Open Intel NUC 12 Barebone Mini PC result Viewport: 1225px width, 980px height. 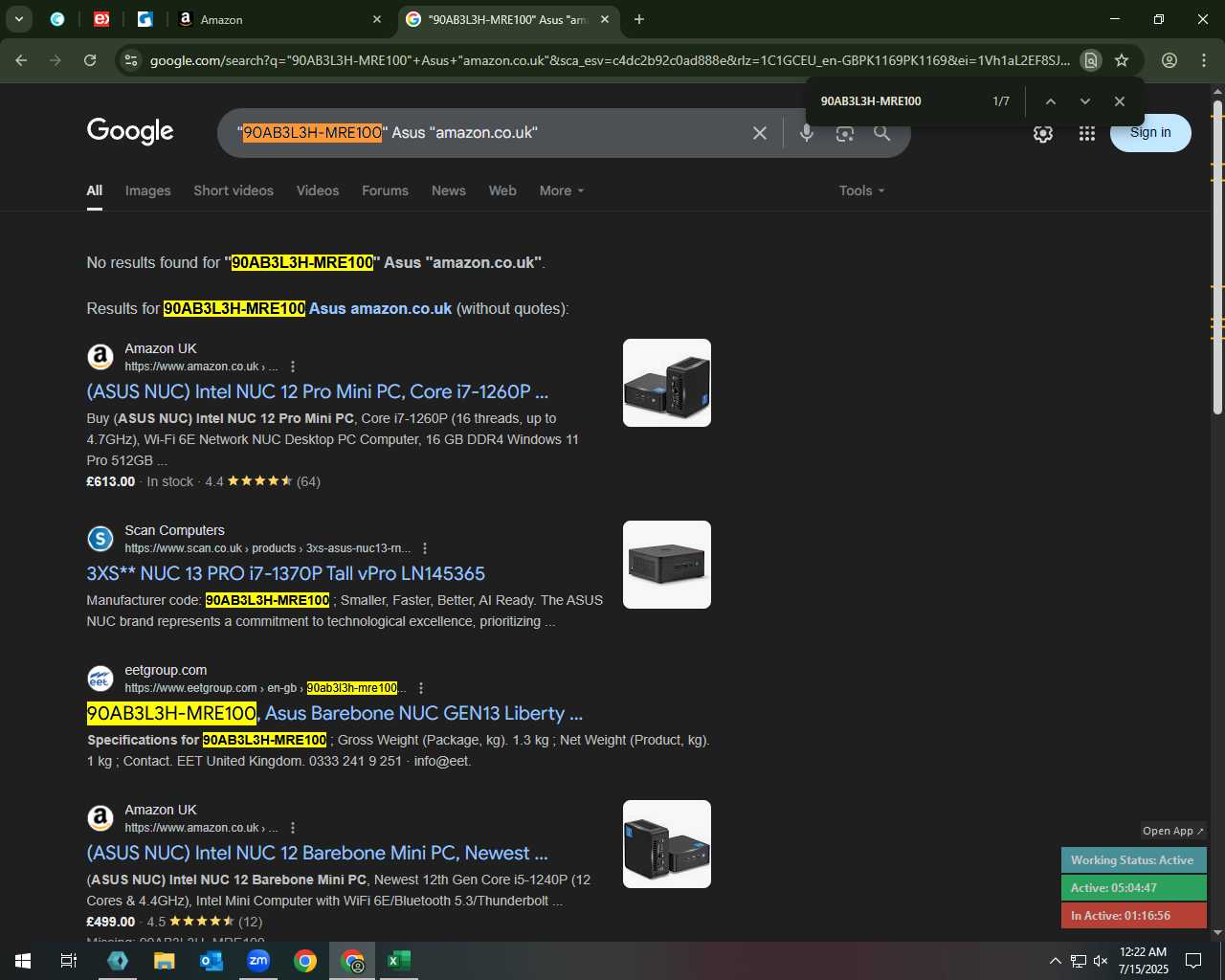[317, 853]
